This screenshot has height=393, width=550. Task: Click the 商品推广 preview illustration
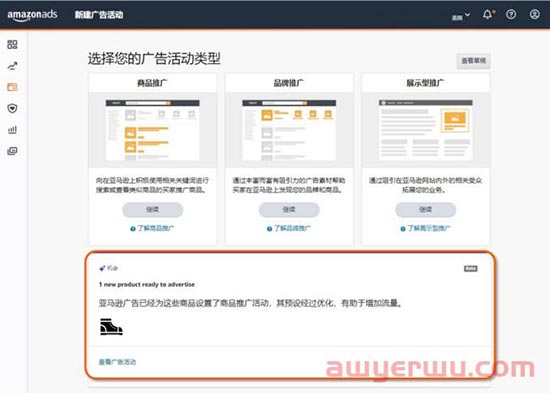coord(153,130)
